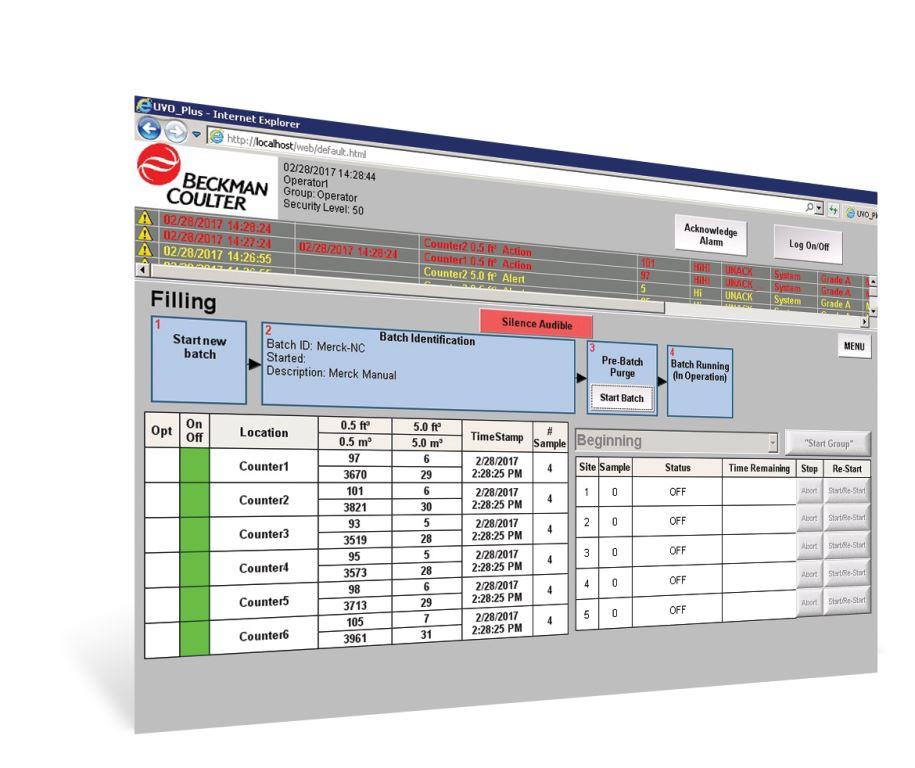Toggle the green On/Off cell for Counter5
915x768 pixels.
(194, 604)
